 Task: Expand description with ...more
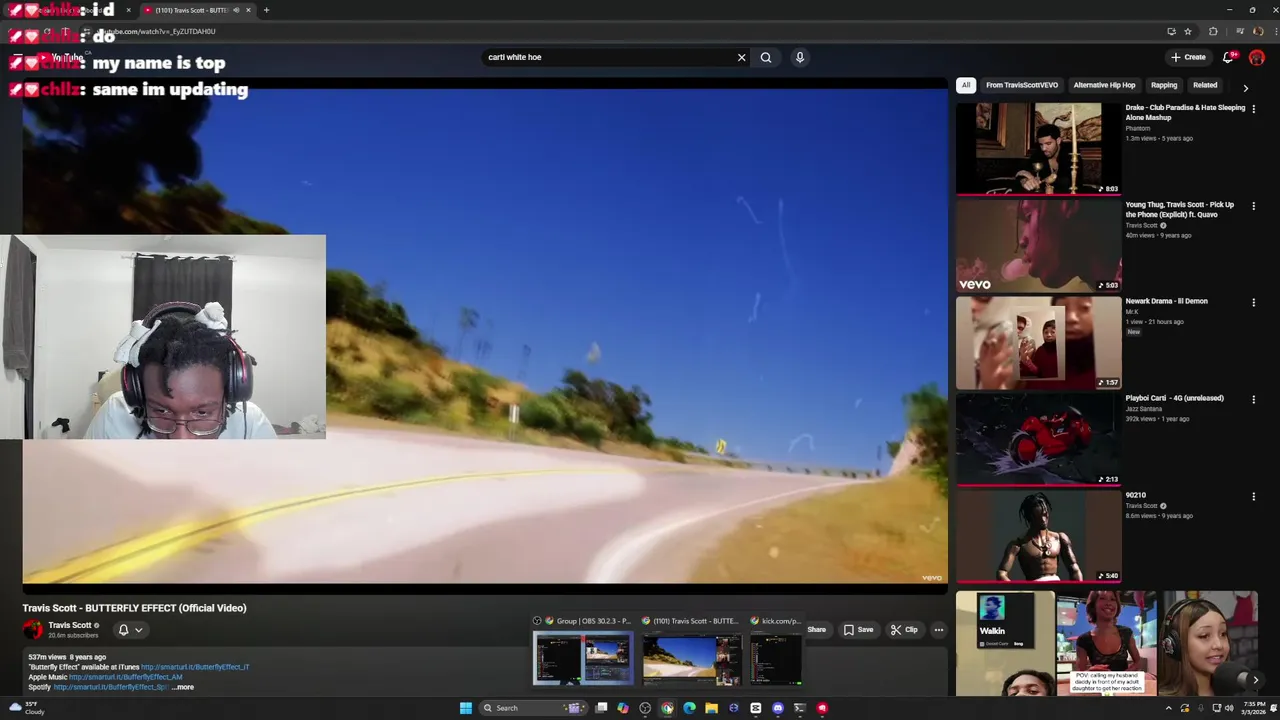[x=183, y=687]
